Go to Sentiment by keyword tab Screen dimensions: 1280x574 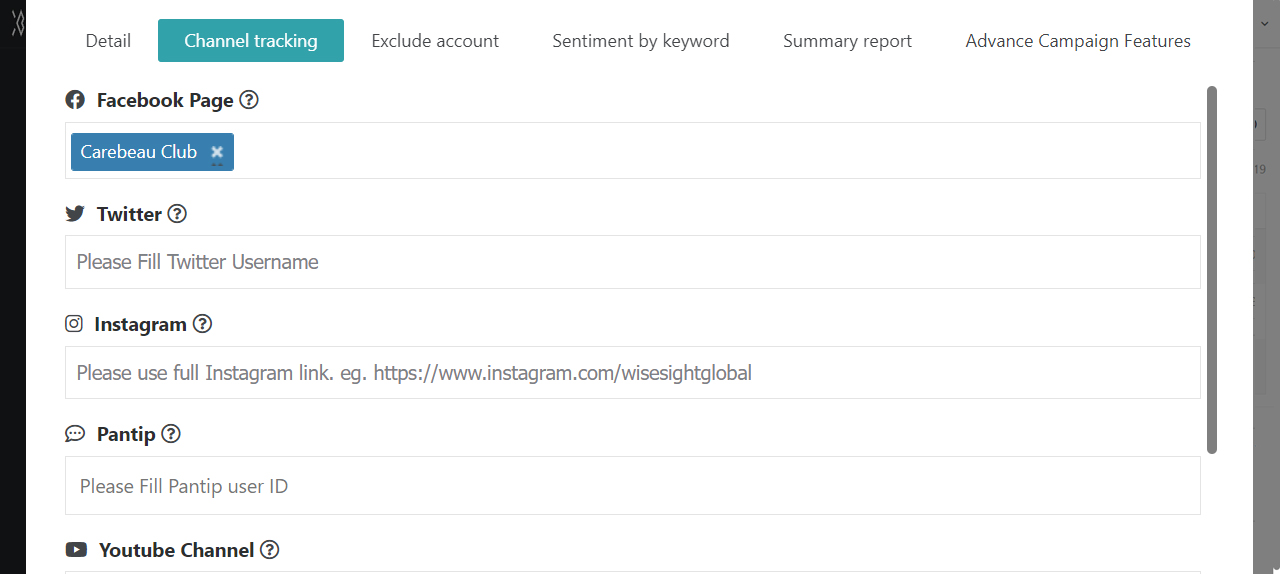pos(641,41)
